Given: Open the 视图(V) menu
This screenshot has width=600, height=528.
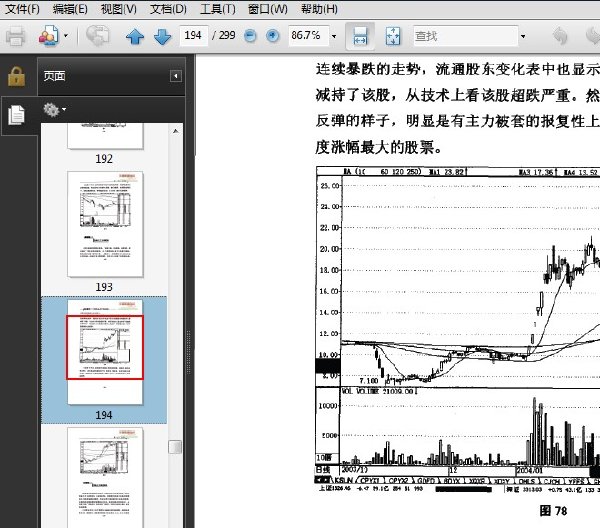Looking at the screenshot, I should tap(119, 9).
